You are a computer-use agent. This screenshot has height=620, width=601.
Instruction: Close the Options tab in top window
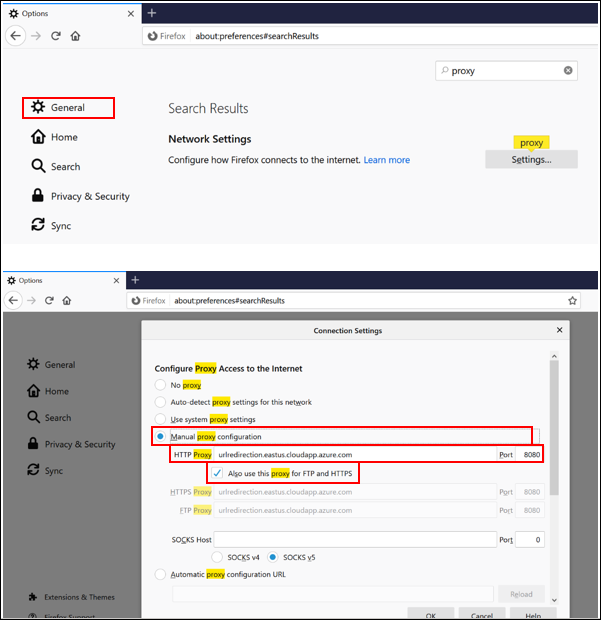pyautogui.click(x=130, y=14)
